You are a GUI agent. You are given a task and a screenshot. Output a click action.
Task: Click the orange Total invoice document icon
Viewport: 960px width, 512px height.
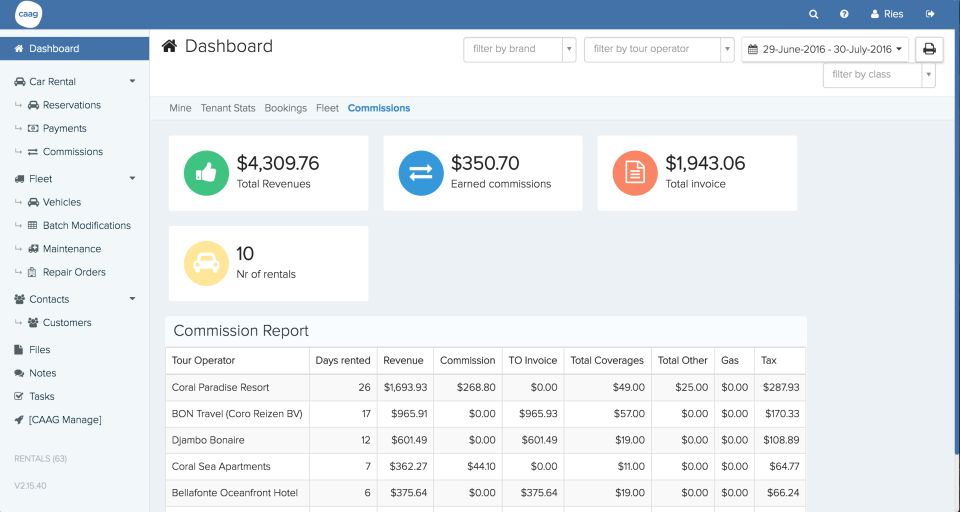tap(635, 173)
